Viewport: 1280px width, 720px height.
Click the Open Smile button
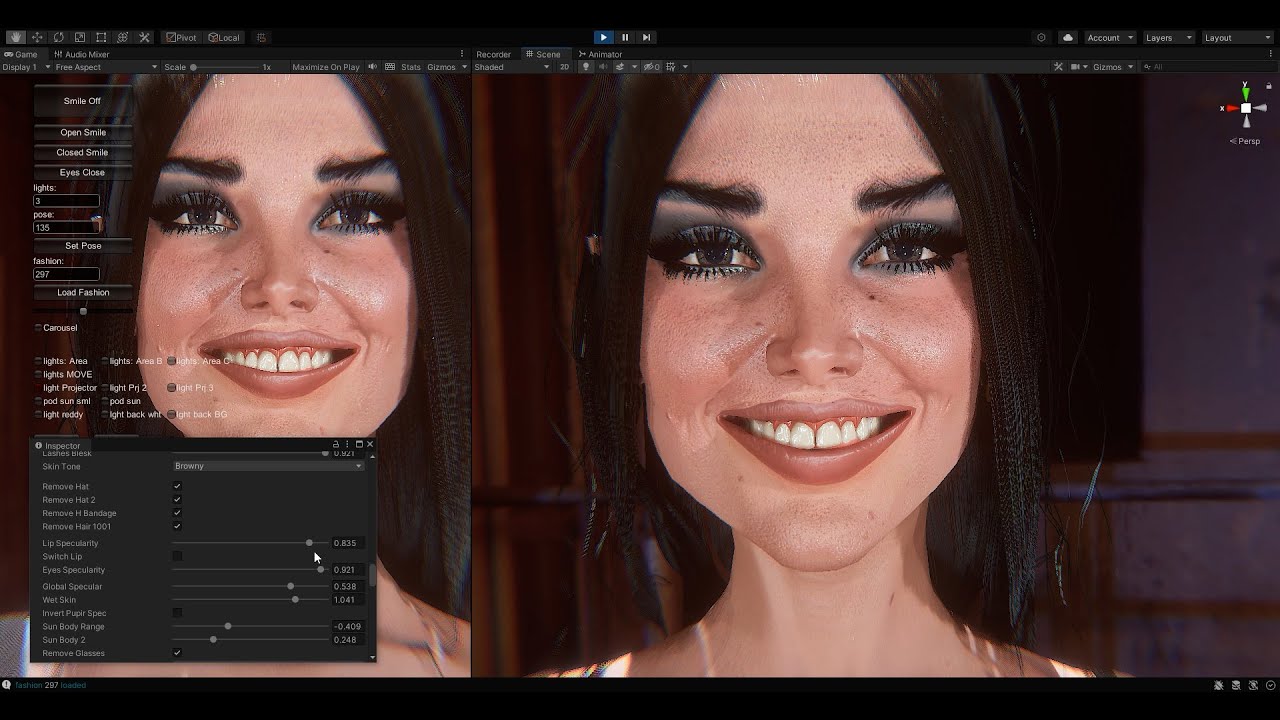[83, 132]
